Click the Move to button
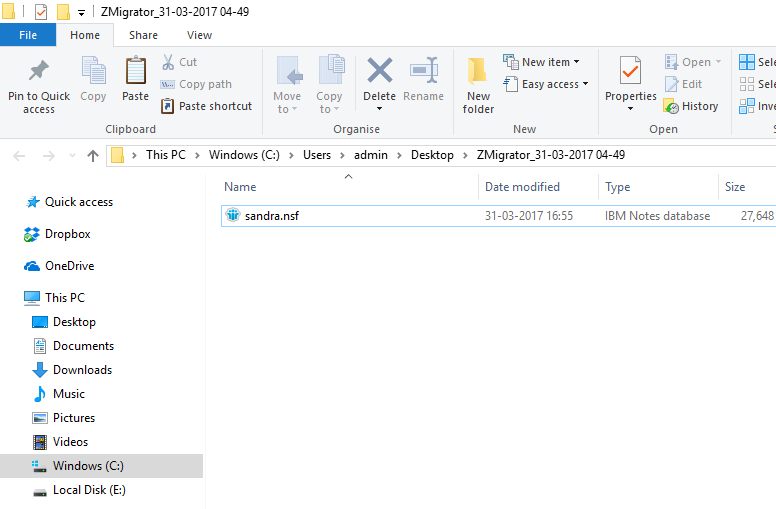The height and width of the screenshot is (509, 776). pos(287,85)
